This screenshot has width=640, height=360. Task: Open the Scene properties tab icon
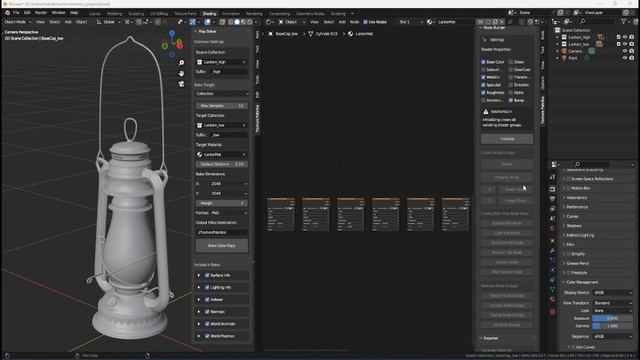click(x=553, y=219)
